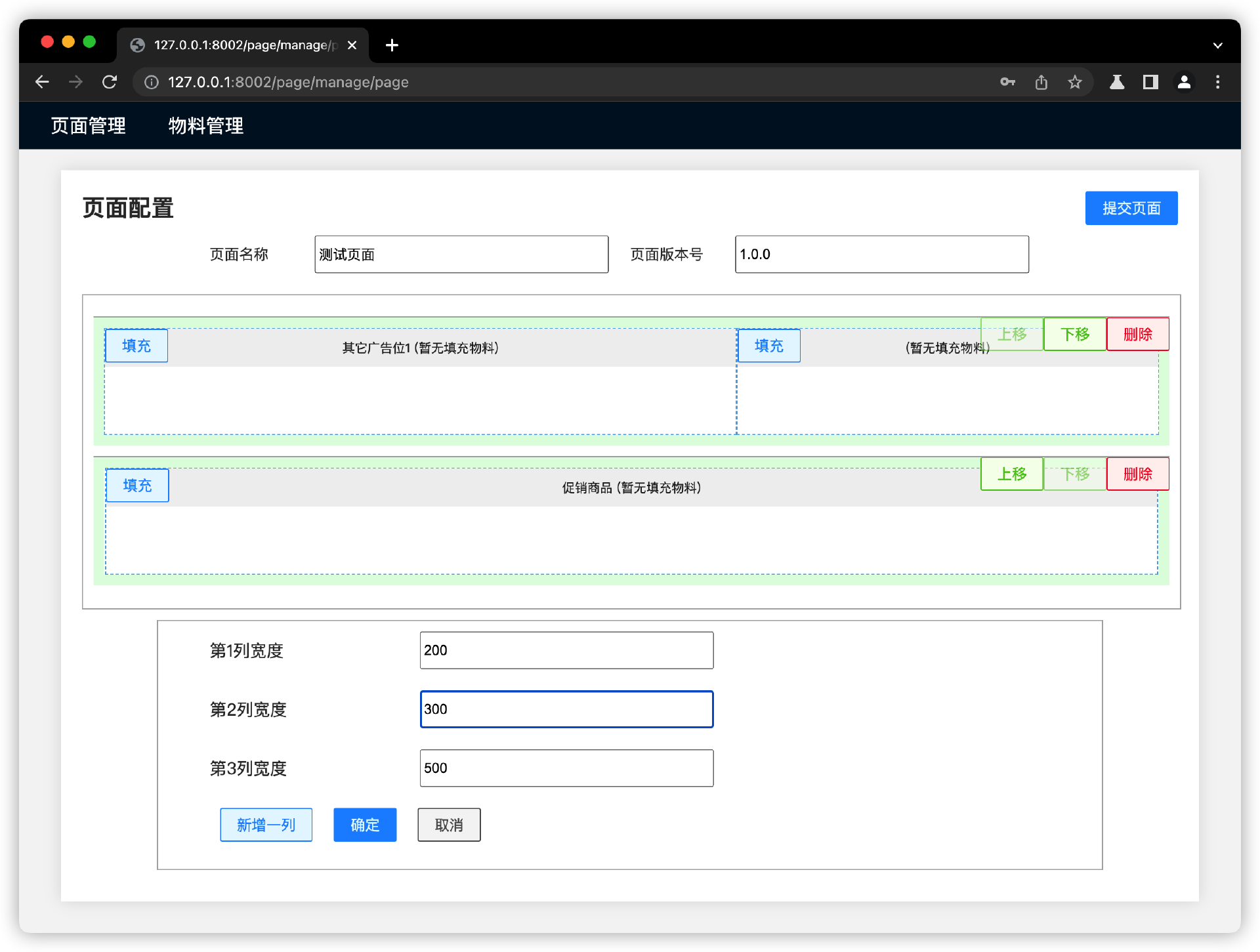
Task: Reload the current page
Action: coord(110,82)
